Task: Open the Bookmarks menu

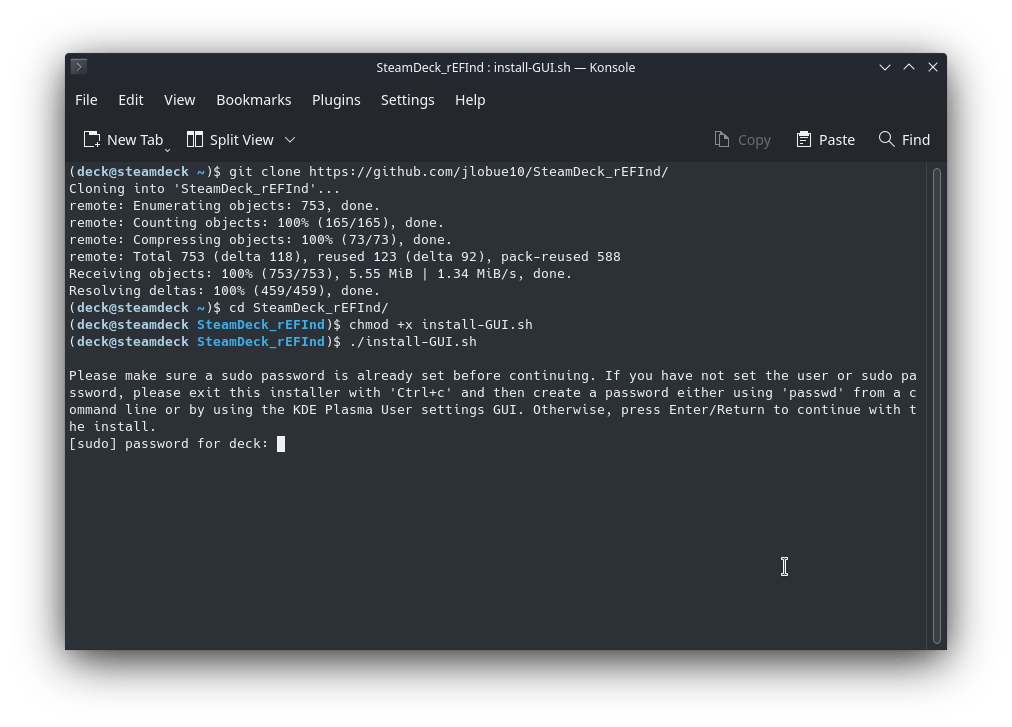Action: coord(254,100)
